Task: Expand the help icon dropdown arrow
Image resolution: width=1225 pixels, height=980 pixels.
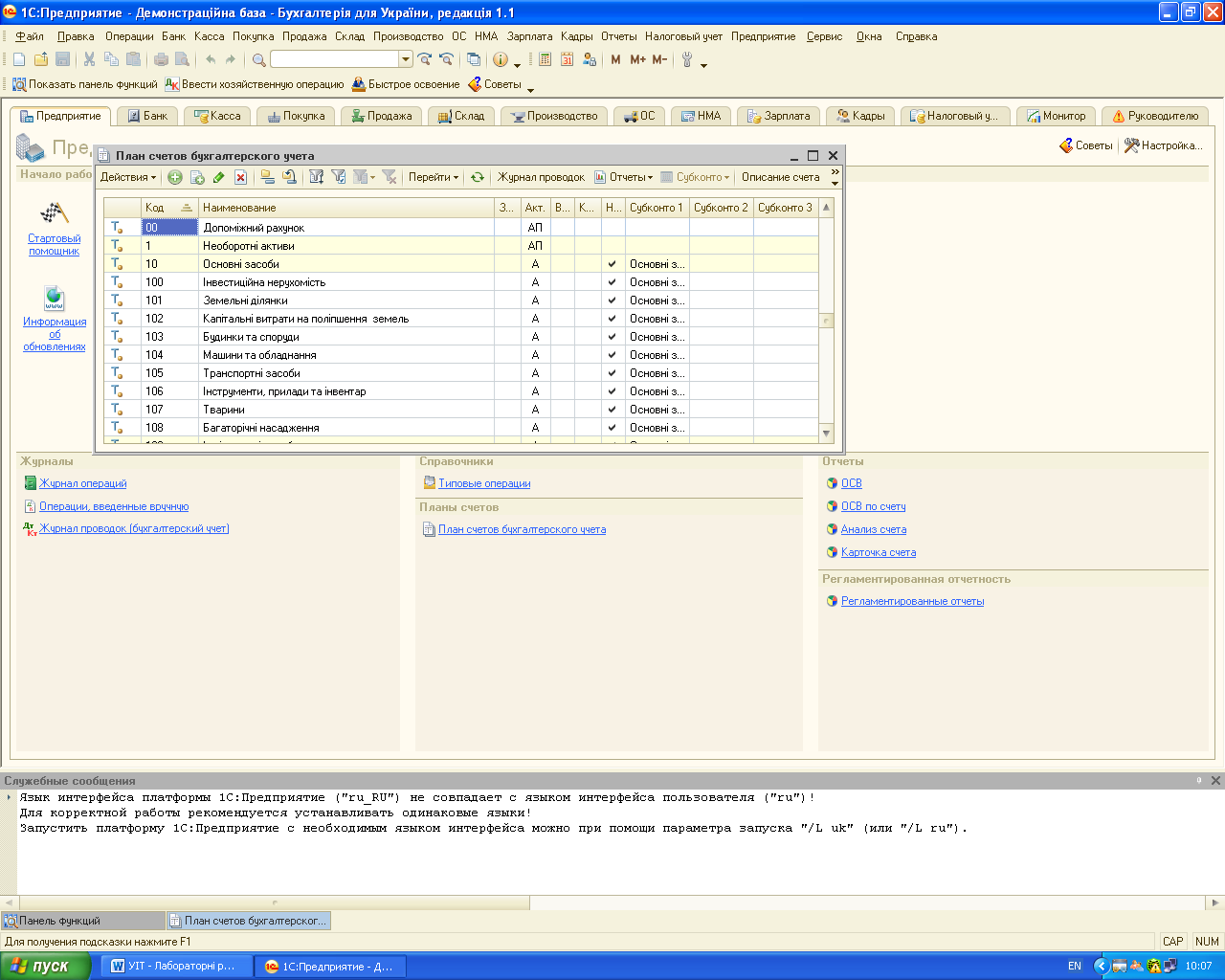Action: 517,64
